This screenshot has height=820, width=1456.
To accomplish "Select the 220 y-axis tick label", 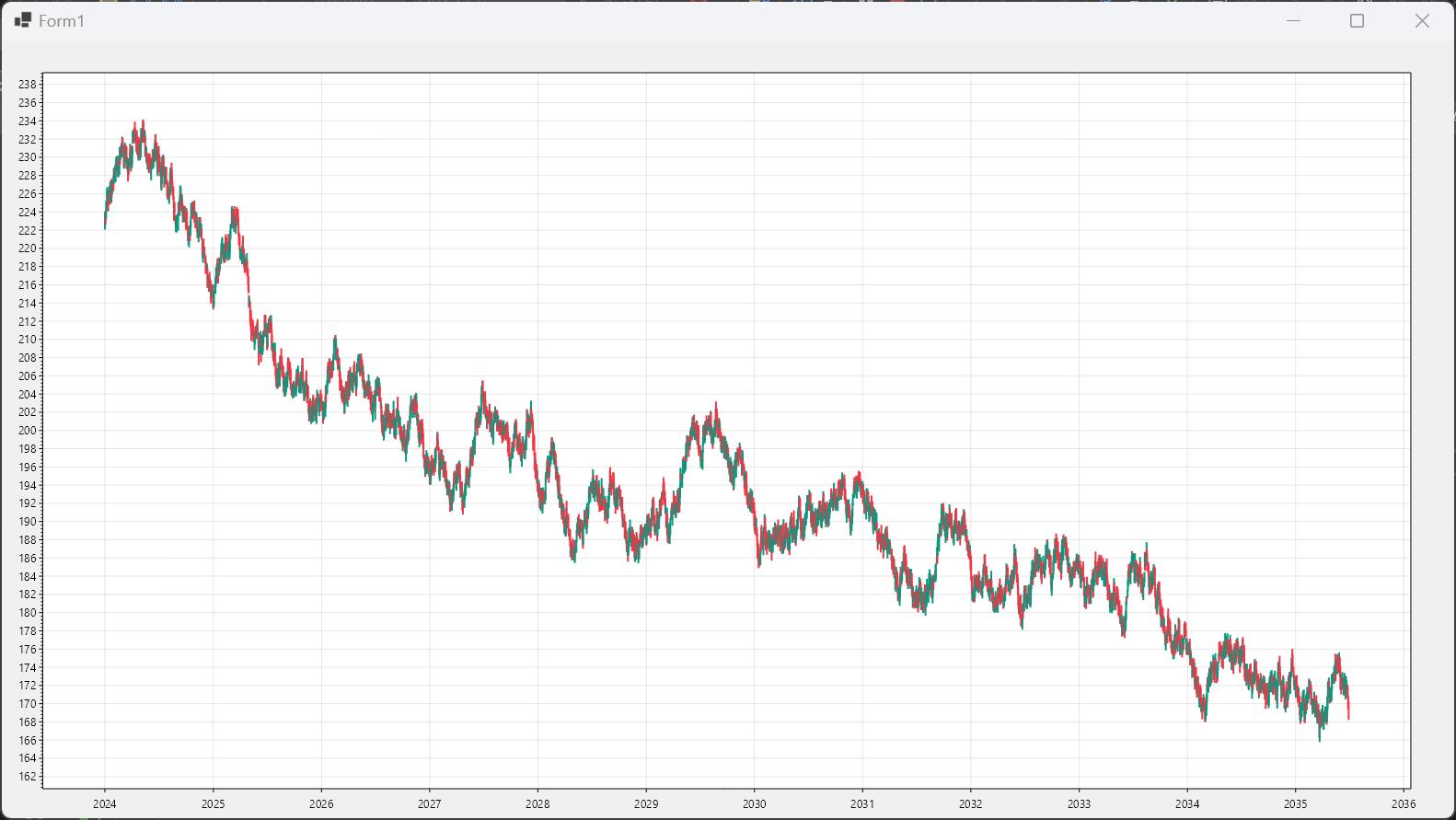I will click(x=28, y=248).
